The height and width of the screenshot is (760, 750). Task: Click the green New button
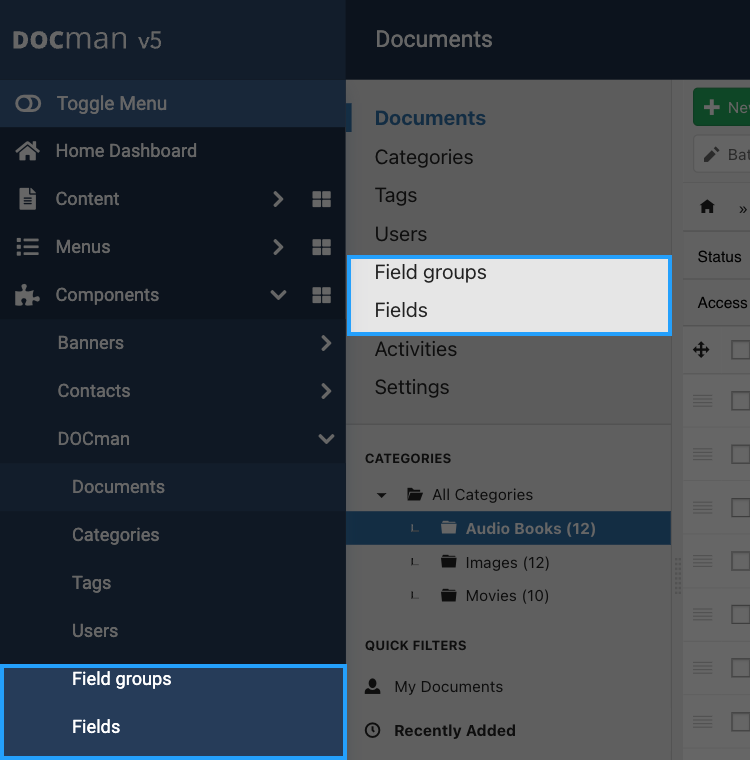[x=722, y=107]
